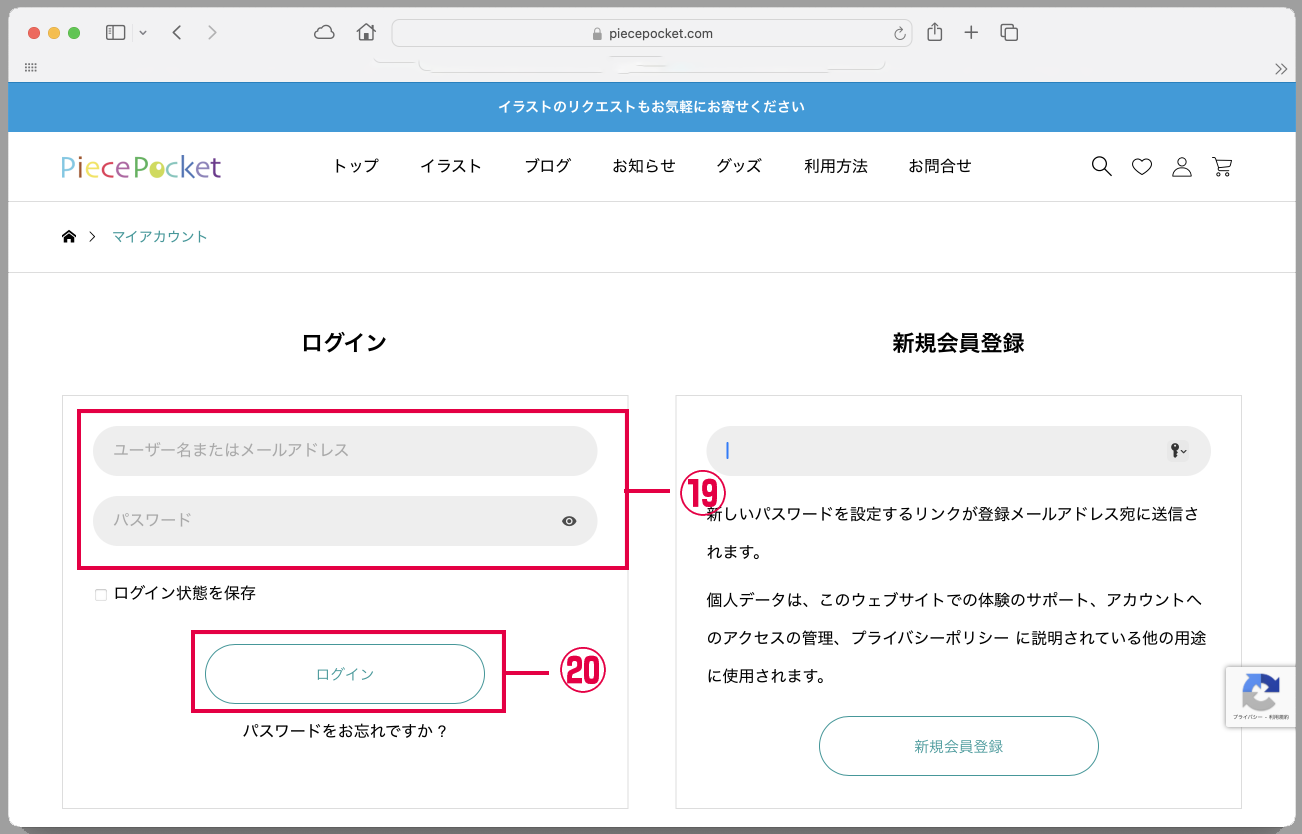The width and height of the screenshot is (1302, 834).
Task: Click the iCloud tabs cloud icon
Action: [x=324, y=33]
